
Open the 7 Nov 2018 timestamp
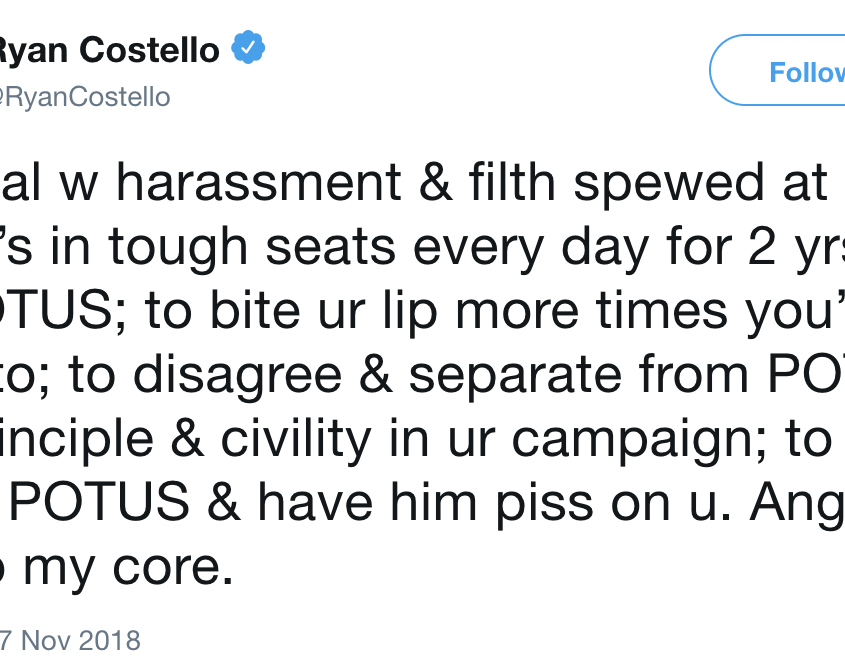click(70, 641)
